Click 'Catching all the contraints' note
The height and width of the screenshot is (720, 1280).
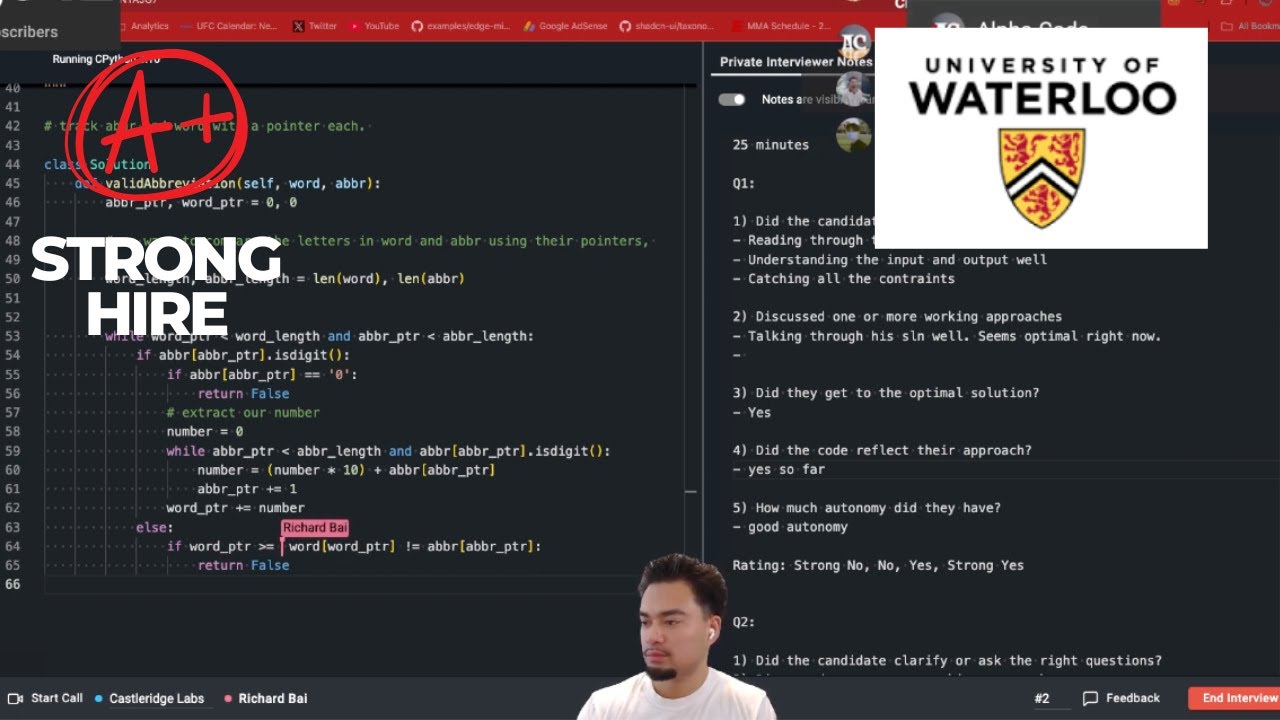click(x=844, y=279)
